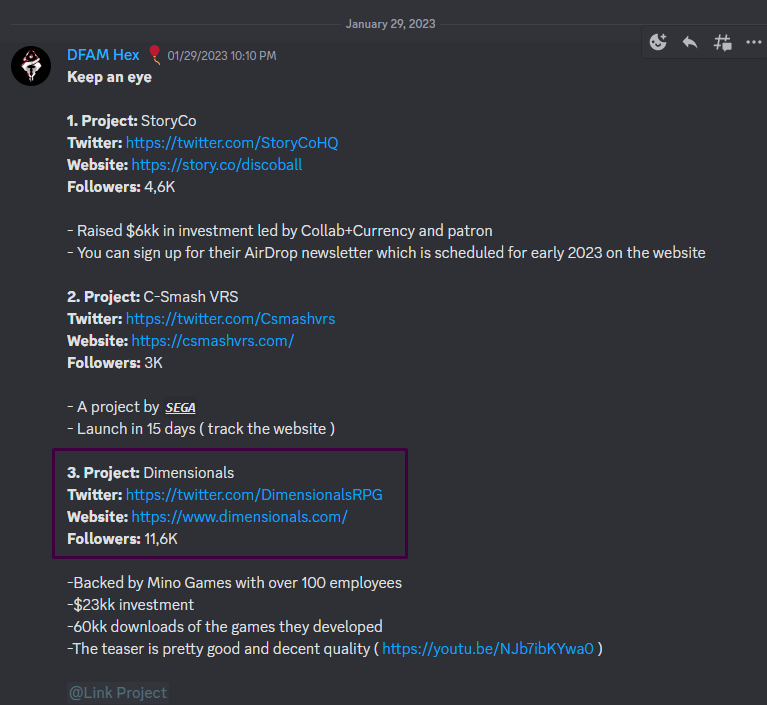
Task: Visit the www.dimensionals.com website link
Action: tap(240, 517)
